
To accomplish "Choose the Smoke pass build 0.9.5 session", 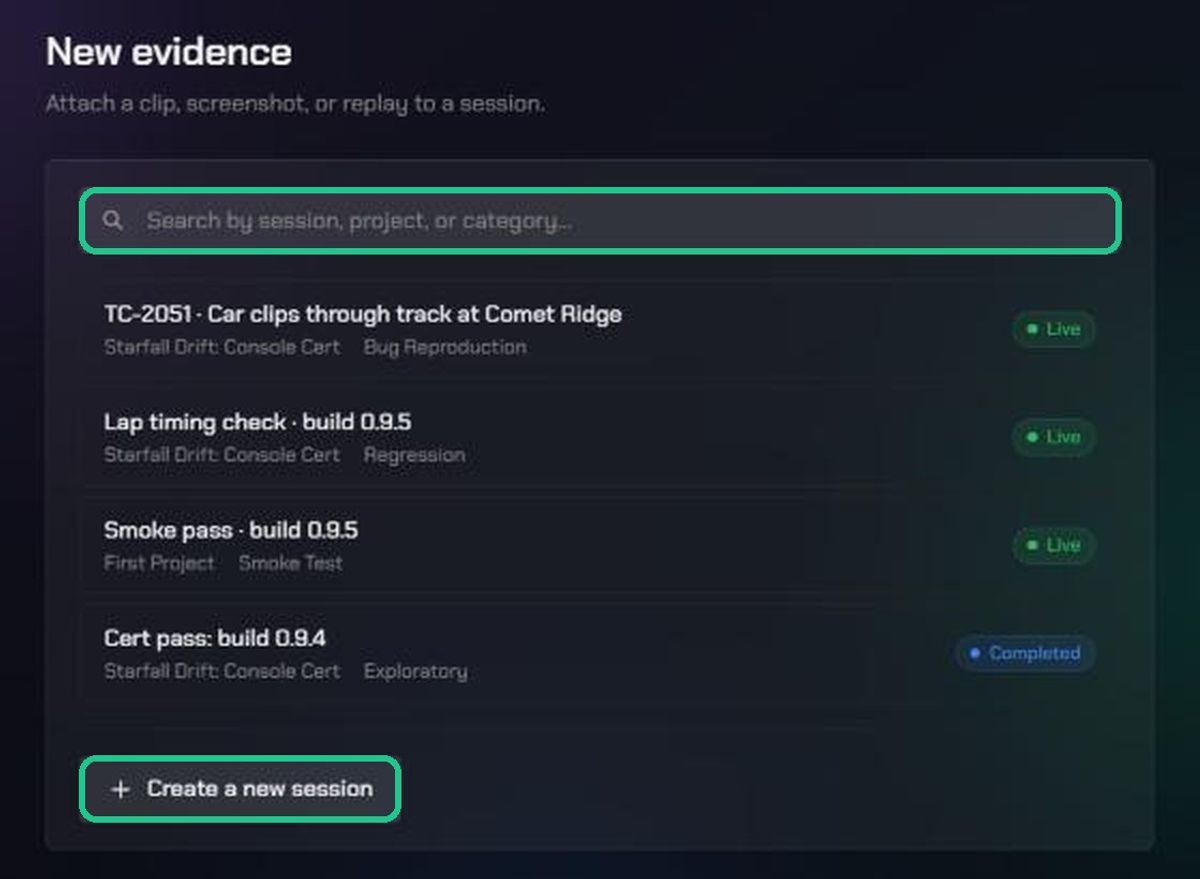I will pos(600,545).
